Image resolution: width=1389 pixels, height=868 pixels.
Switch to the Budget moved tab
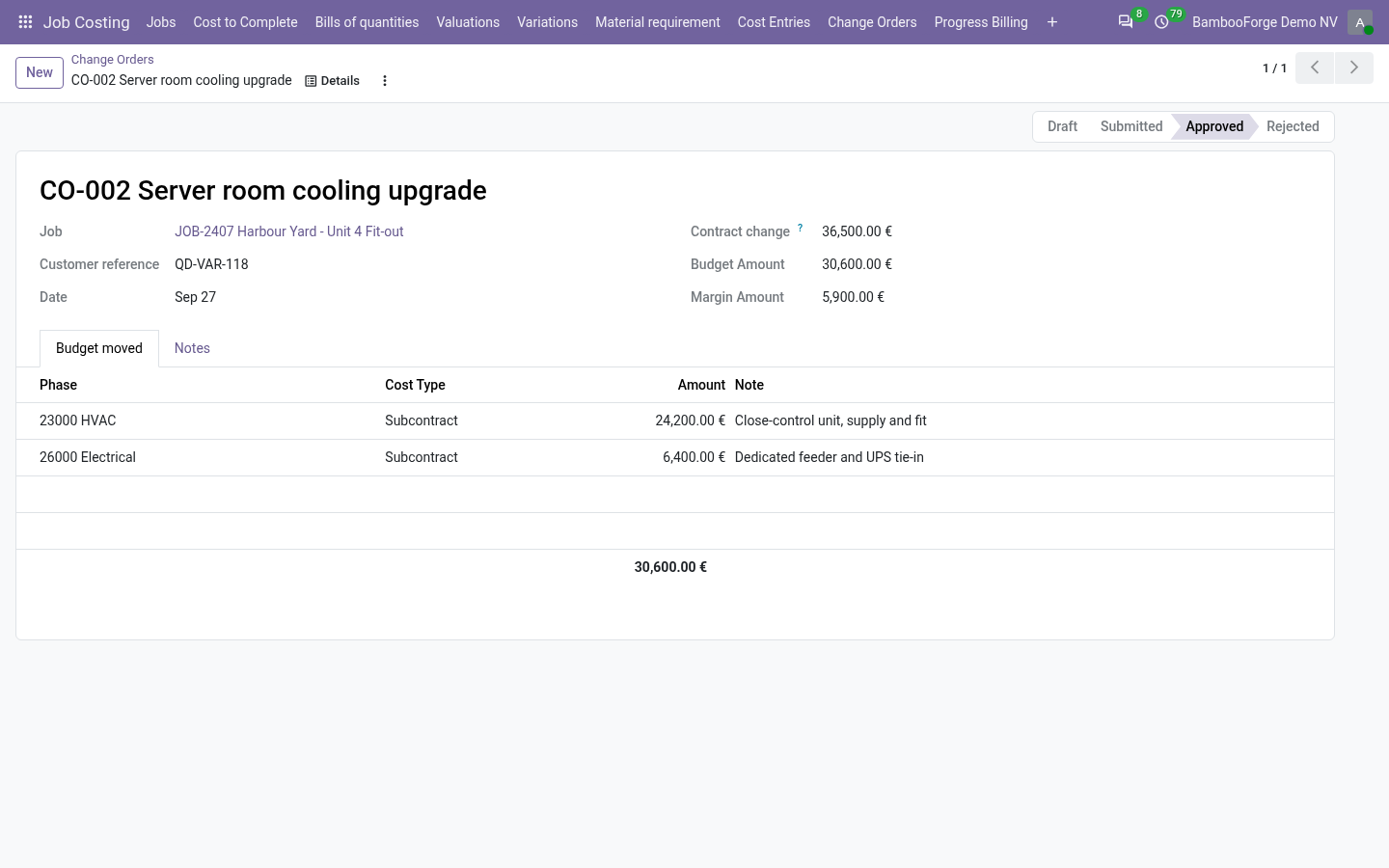[x=99, y=348]
